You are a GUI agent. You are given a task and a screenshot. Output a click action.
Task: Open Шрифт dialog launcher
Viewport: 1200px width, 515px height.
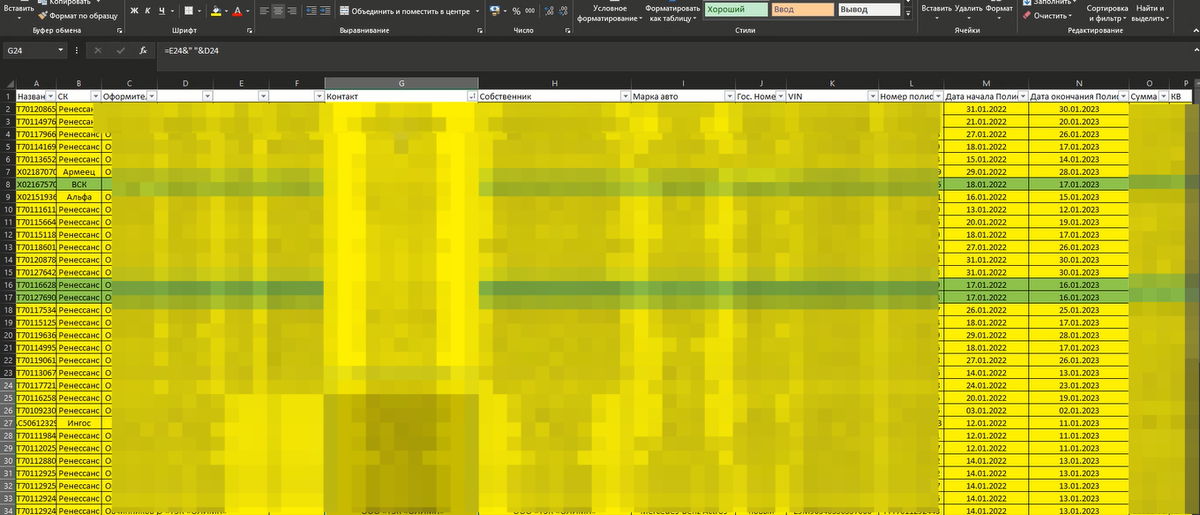pyautogui.click(x=249, y=31)
